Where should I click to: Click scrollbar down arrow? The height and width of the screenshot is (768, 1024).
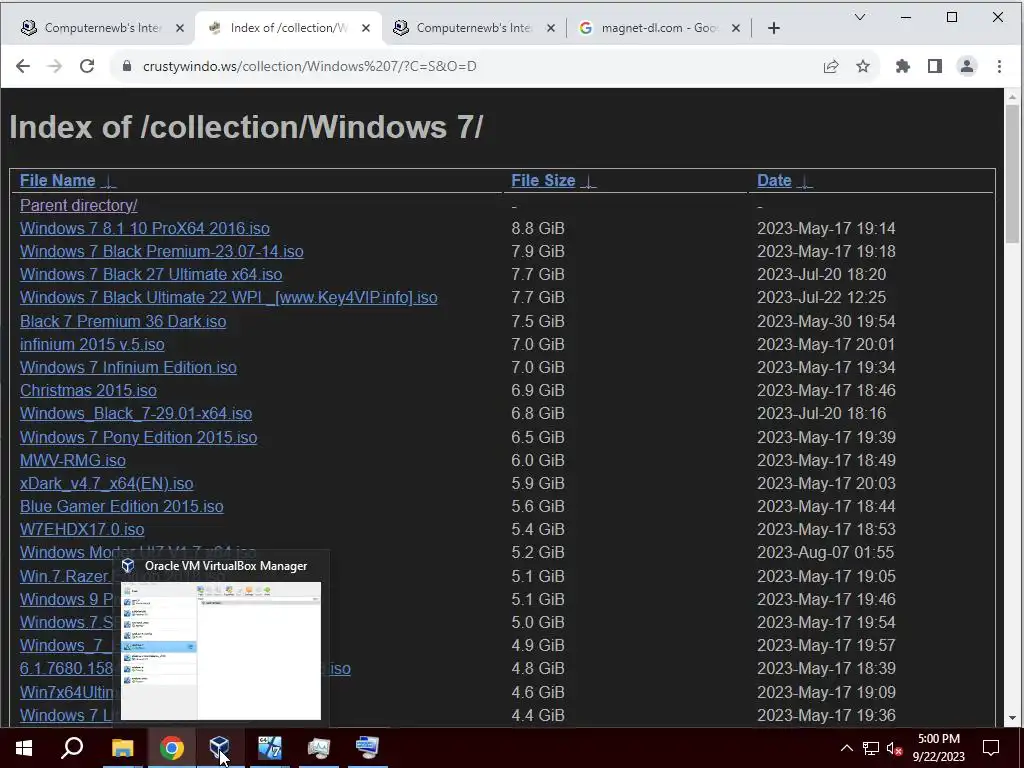tap(1012, 718)
